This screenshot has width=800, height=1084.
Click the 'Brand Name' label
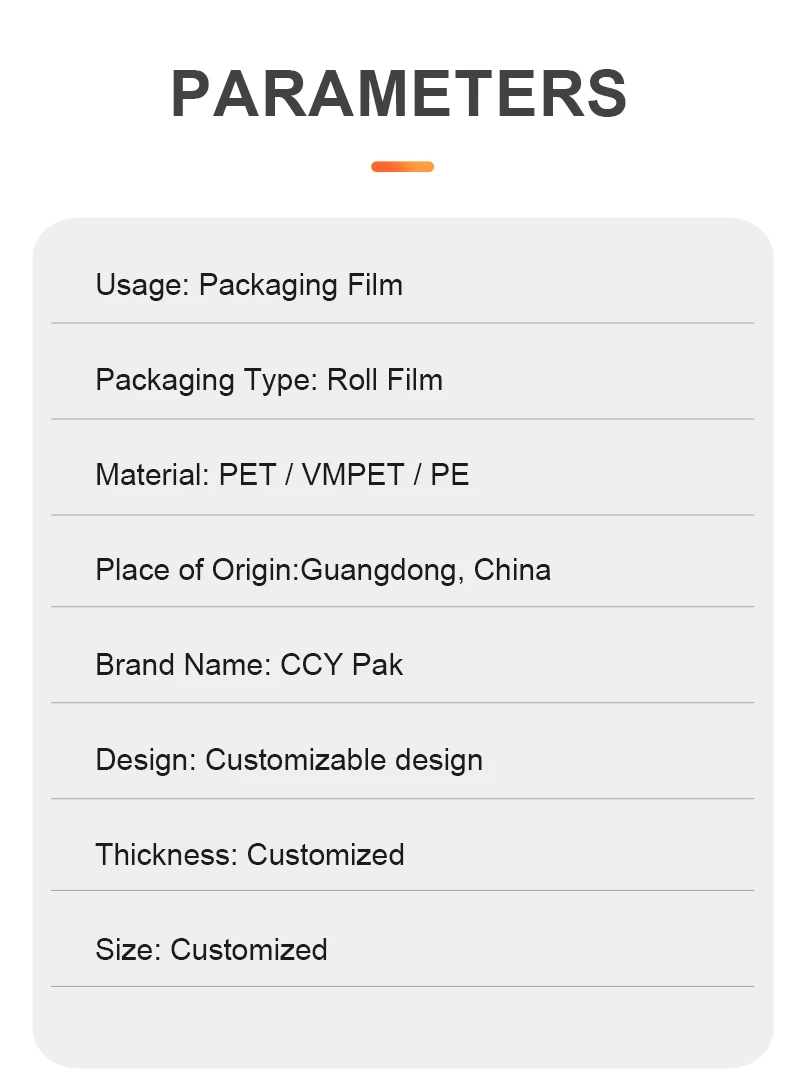pos(183,665)
